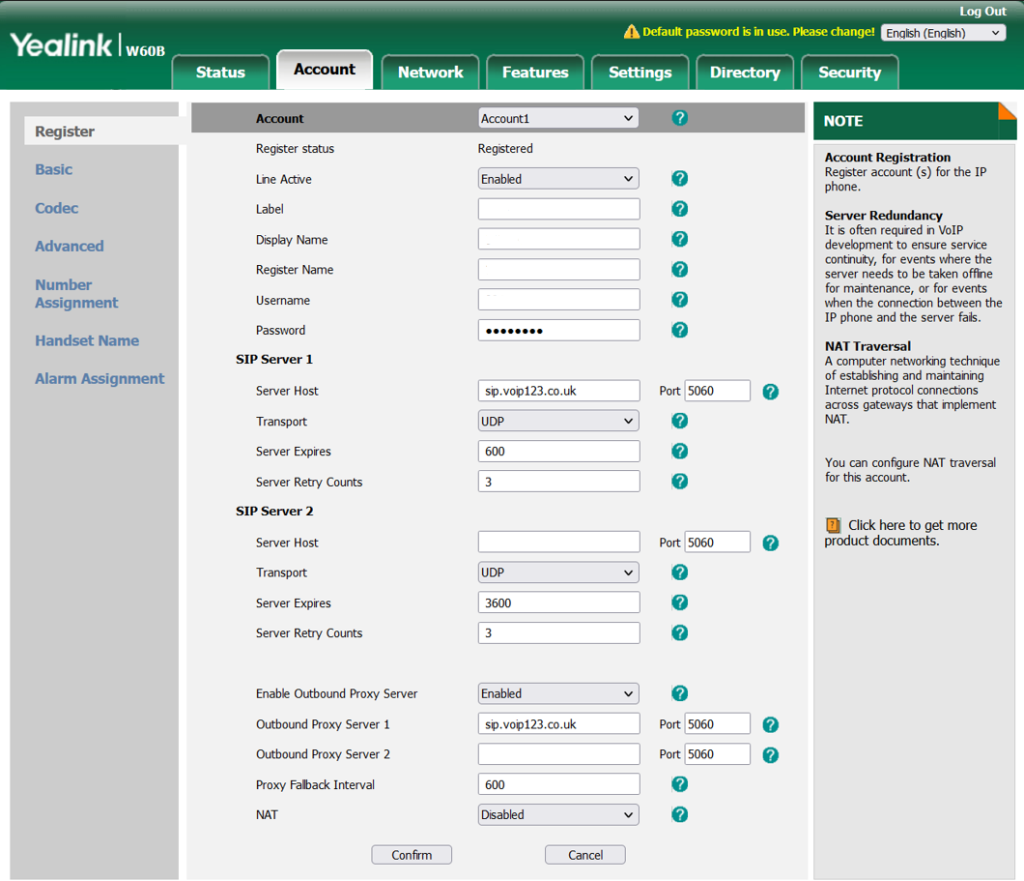This screenshot has width=1024, height=881.
Task: Click the Log Out link
Action: (982, 11)
